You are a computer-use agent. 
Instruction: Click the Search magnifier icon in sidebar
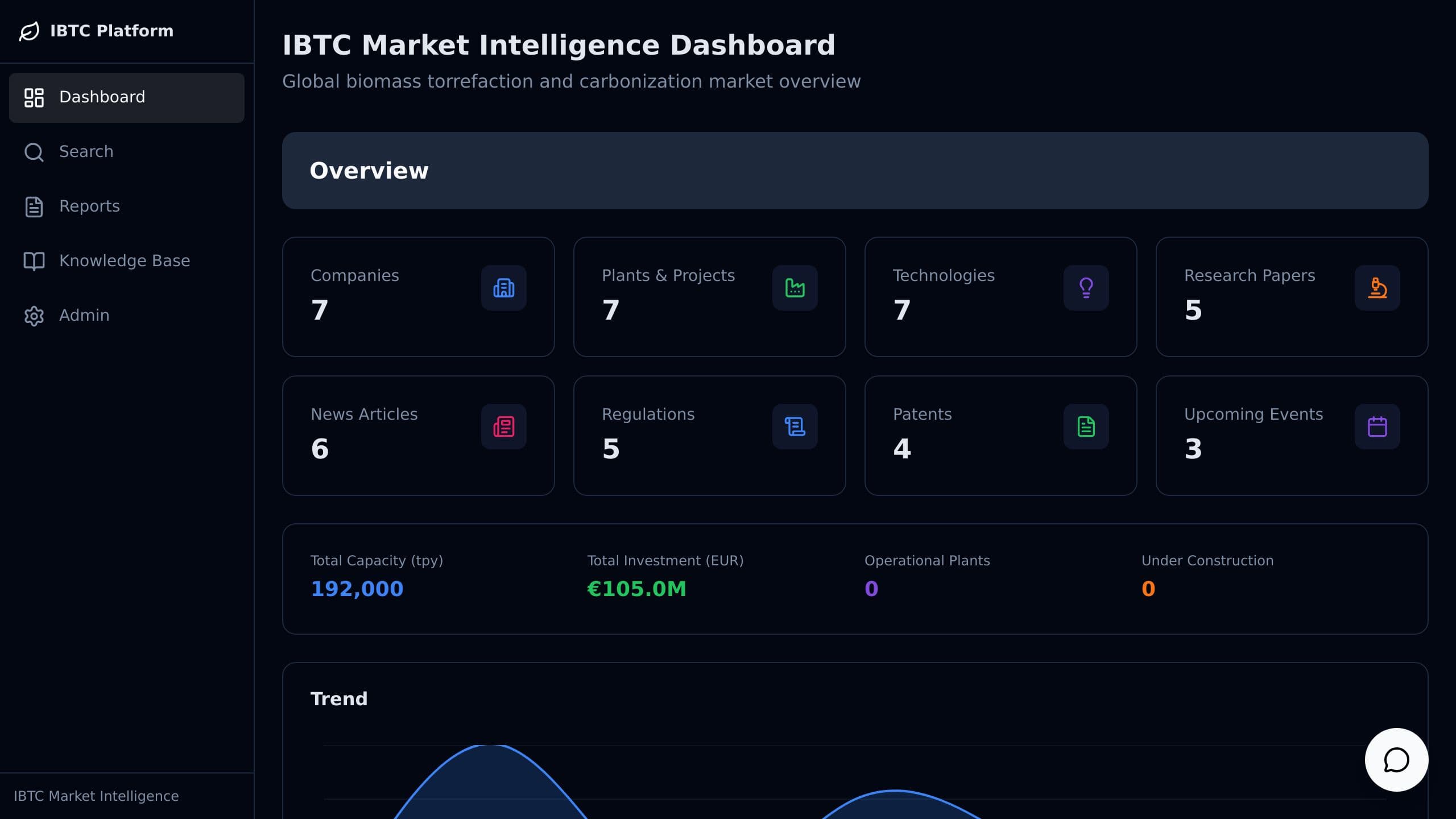pos(34,152)
